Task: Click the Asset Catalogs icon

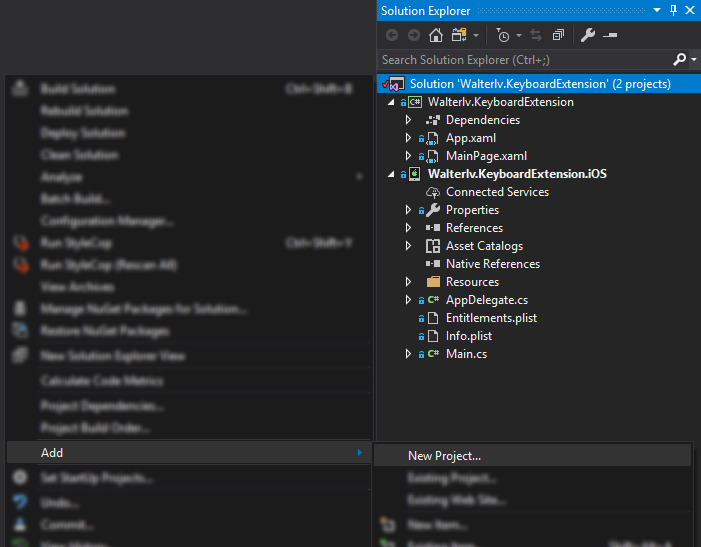Action: 433,246
